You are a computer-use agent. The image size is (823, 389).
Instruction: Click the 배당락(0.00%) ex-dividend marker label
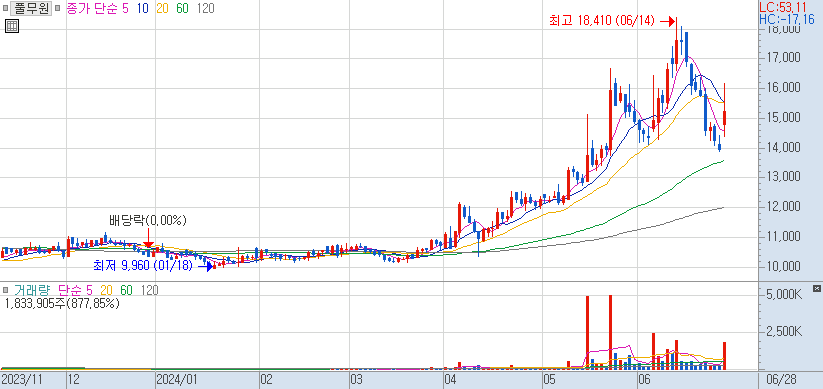(148, 220)
